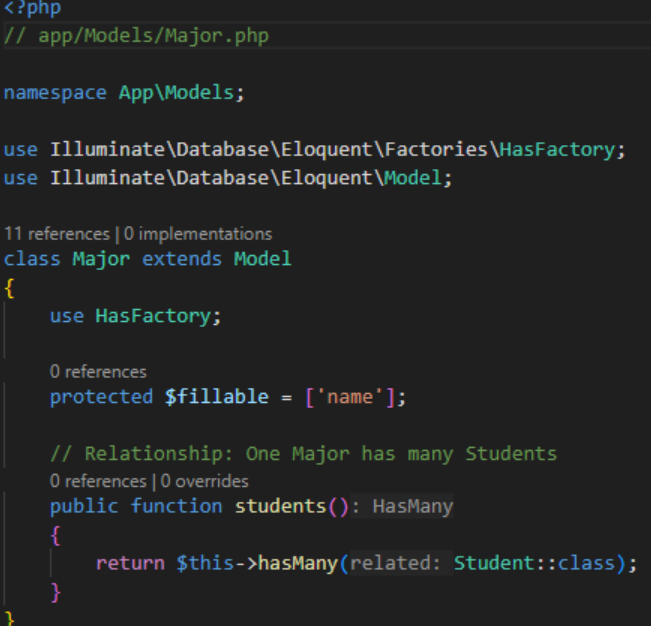Click the 'name' string in the array

(x=352, y=397)
